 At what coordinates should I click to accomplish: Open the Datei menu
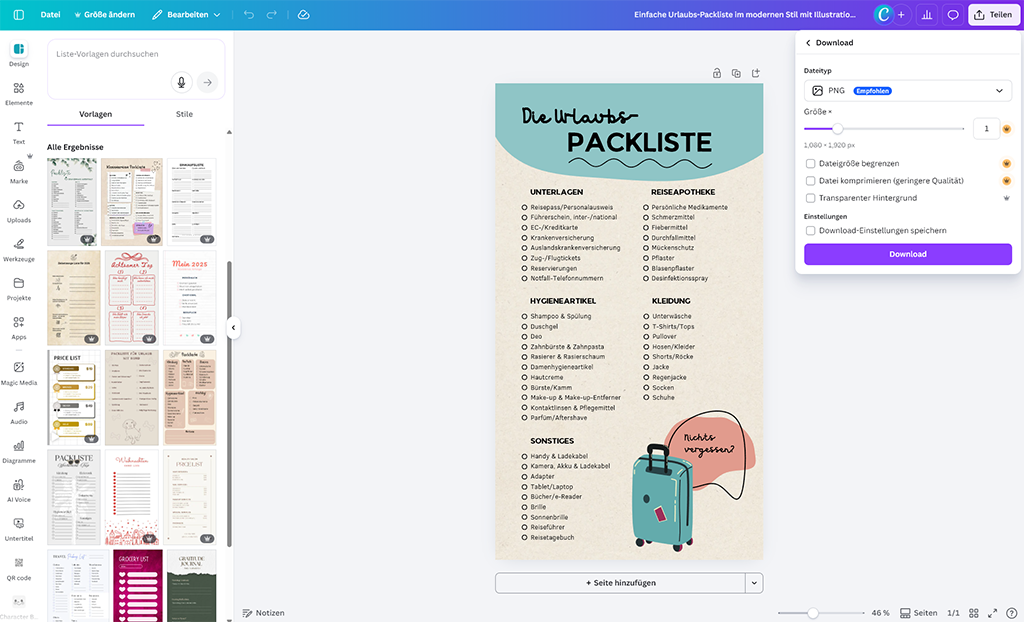(x=50, y=14)
